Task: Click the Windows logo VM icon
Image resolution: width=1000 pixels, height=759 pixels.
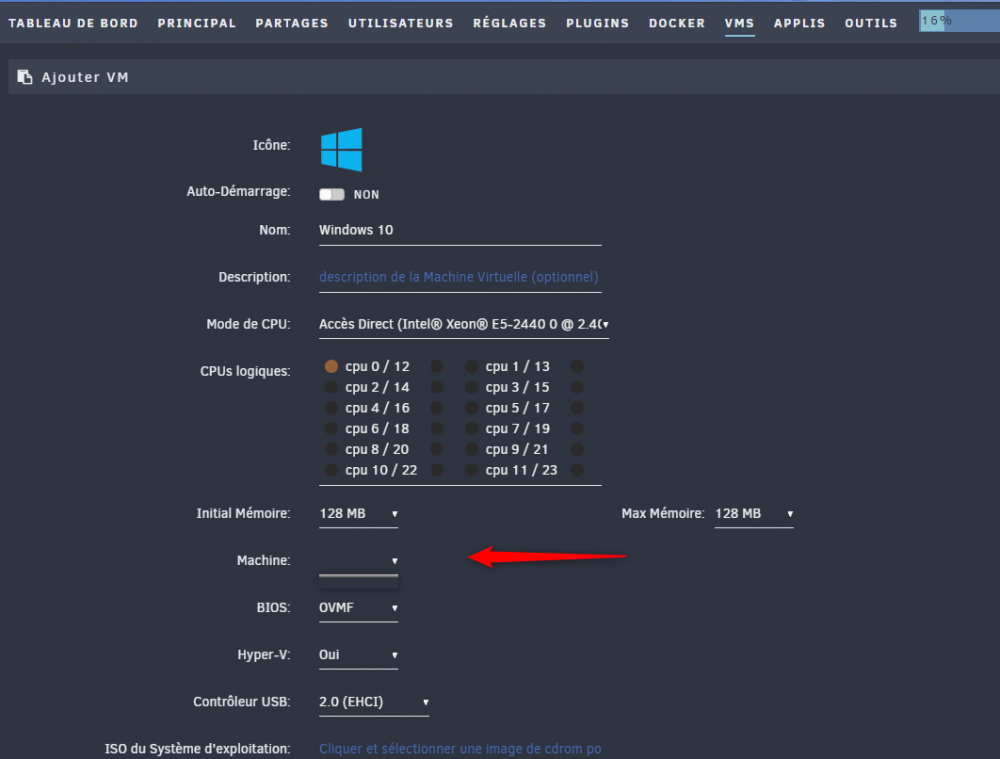Action: (x=341, y=150)
